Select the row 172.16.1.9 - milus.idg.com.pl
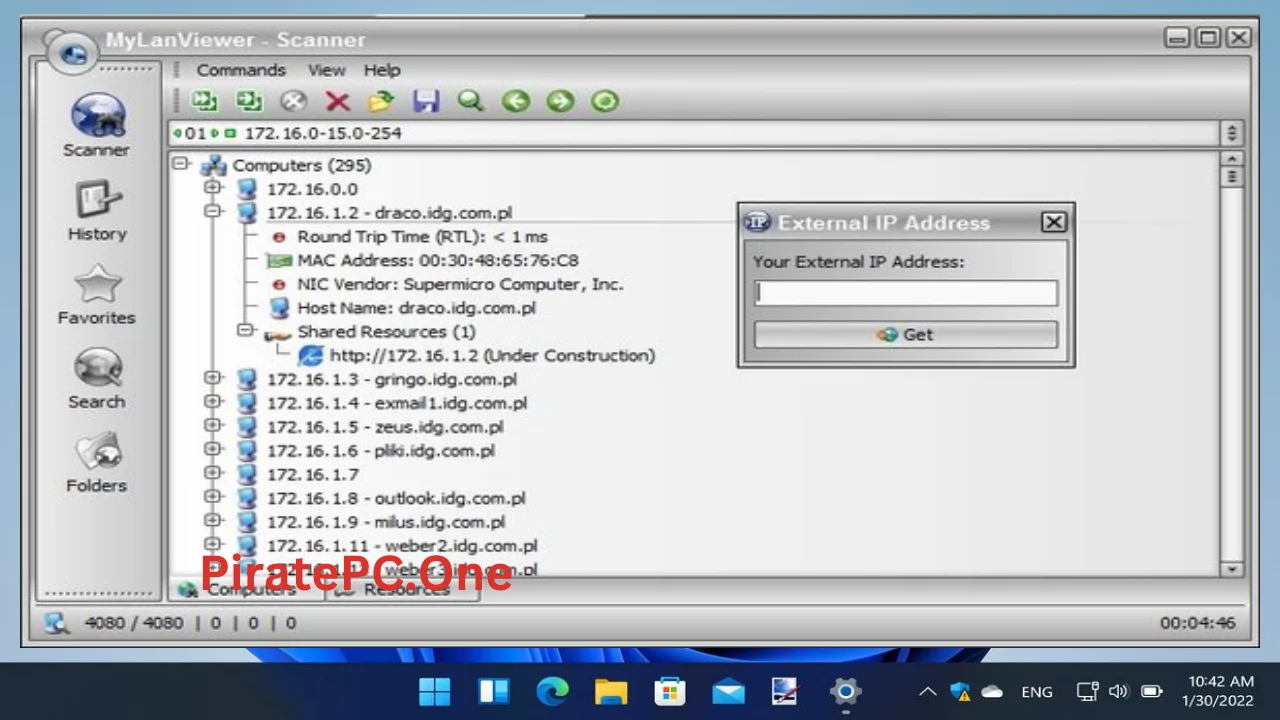 (x=385, y=522)
